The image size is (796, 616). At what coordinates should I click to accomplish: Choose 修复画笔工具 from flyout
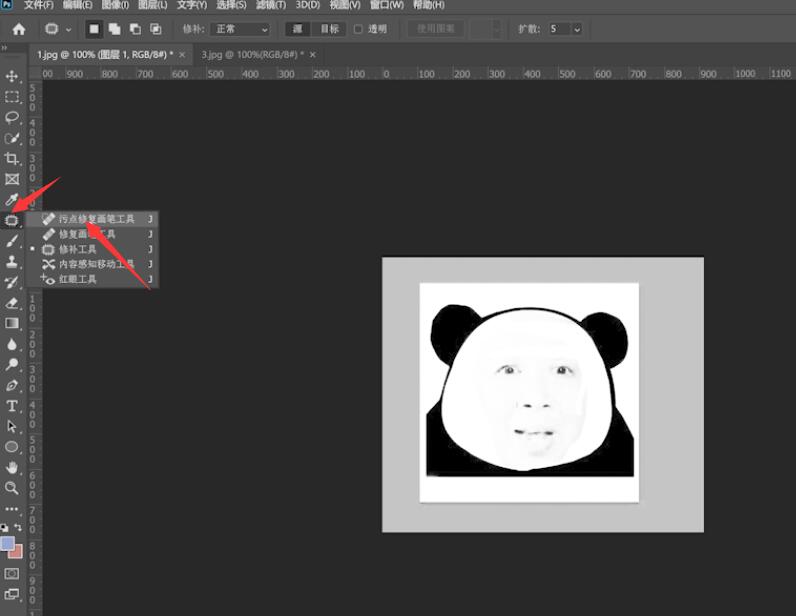tap(93, 234)
